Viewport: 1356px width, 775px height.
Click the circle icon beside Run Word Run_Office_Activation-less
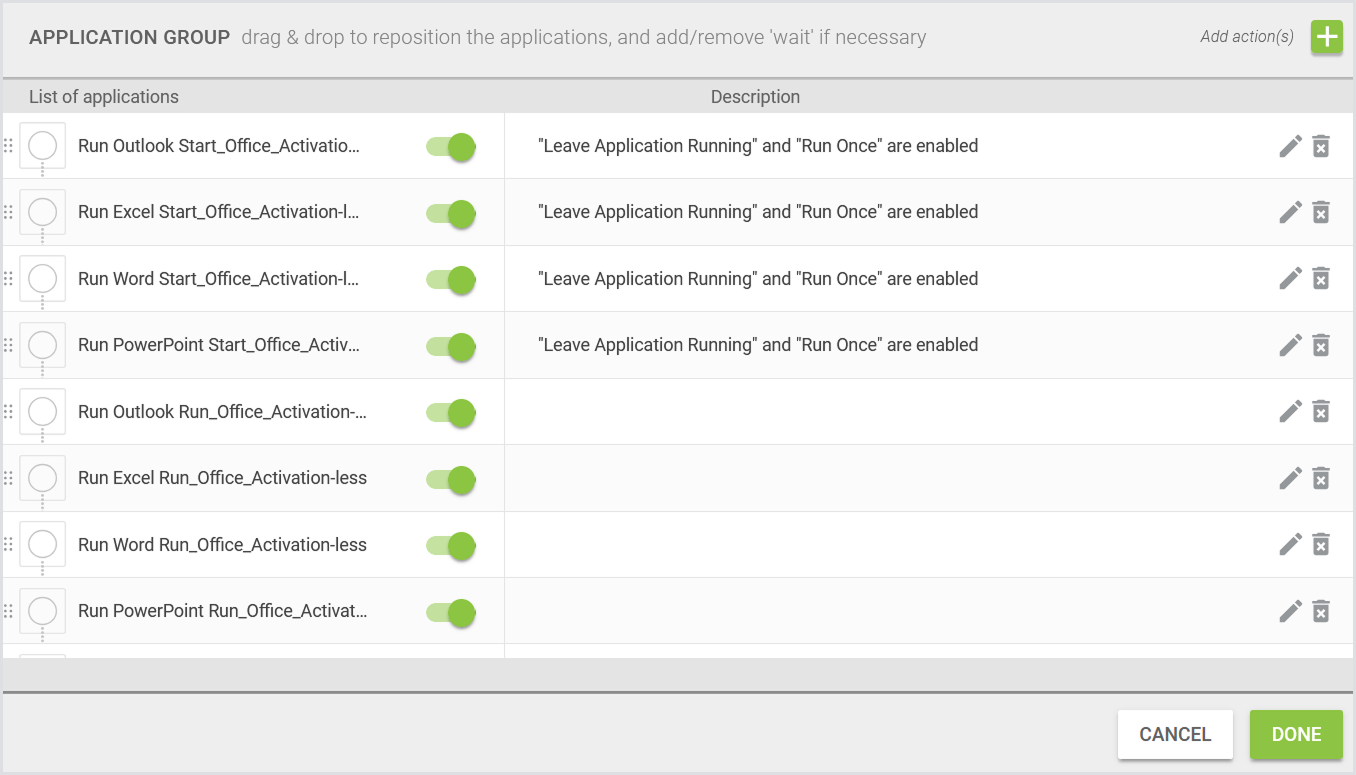(x=42, y=544)
